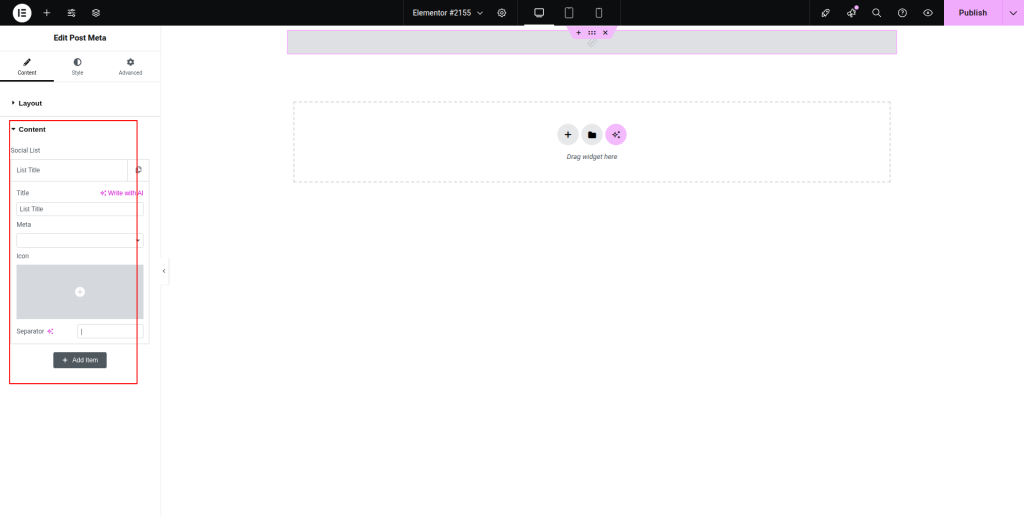This screenshot has height=516, width=1024.
Task: Click the 'Edit Post Meta' panel heading
Action: coord(80,38)
